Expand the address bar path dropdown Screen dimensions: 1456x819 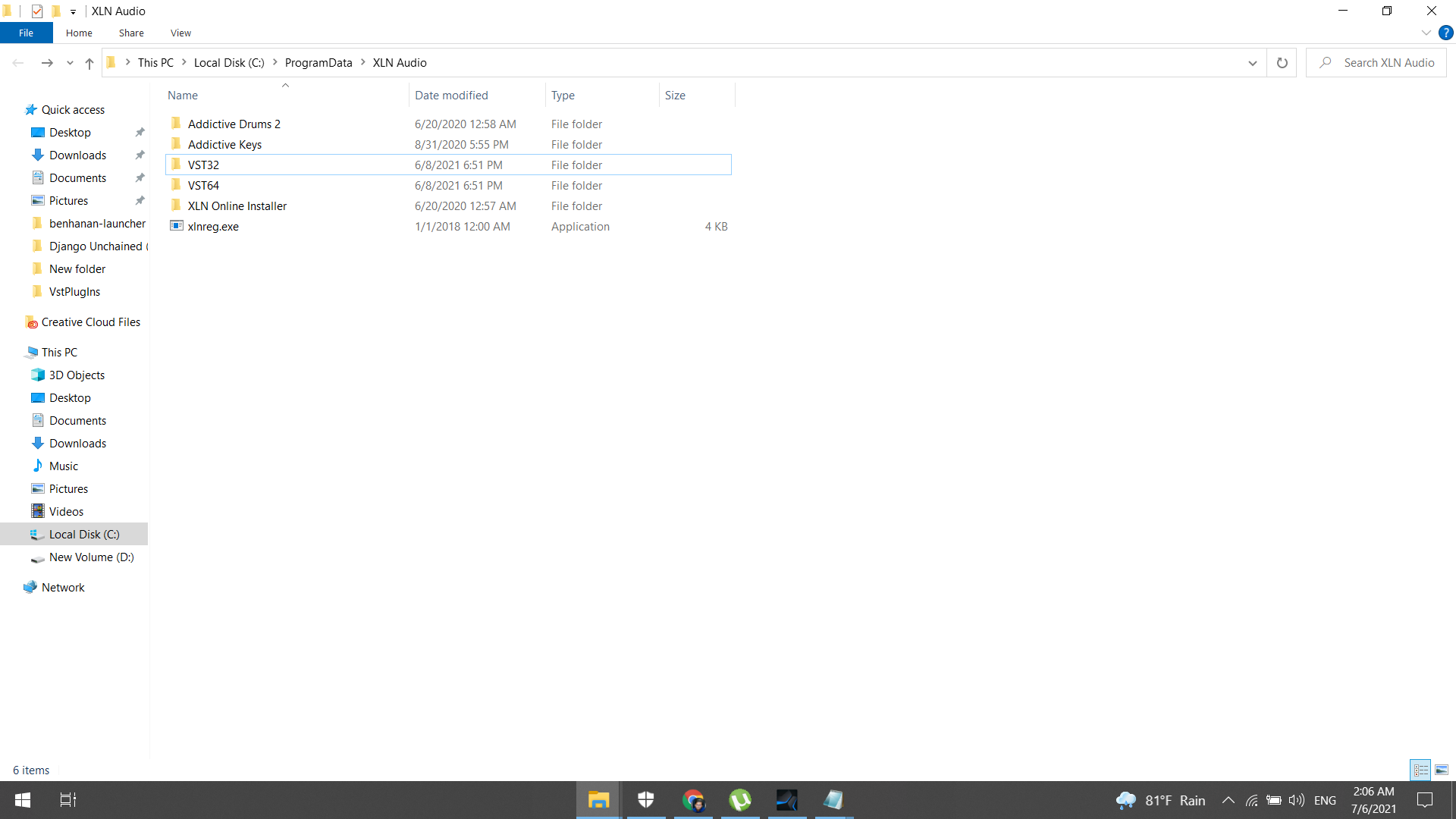pyautogui.click(x=1253, y=62)
